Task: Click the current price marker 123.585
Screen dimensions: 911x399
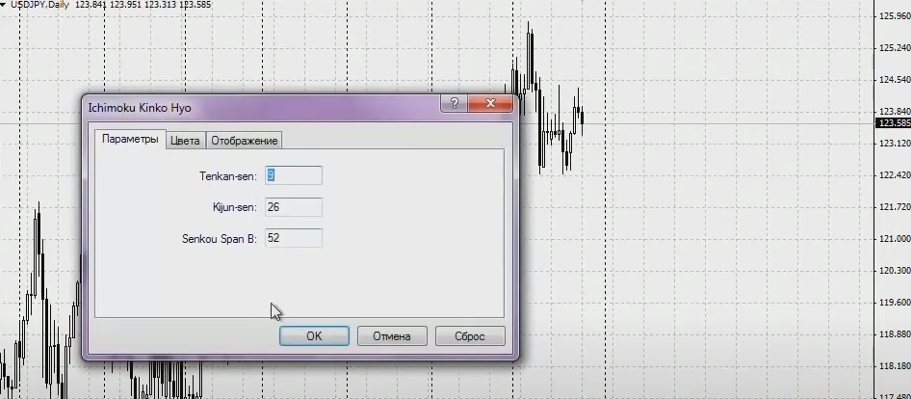Action: [x=893, y=123]
